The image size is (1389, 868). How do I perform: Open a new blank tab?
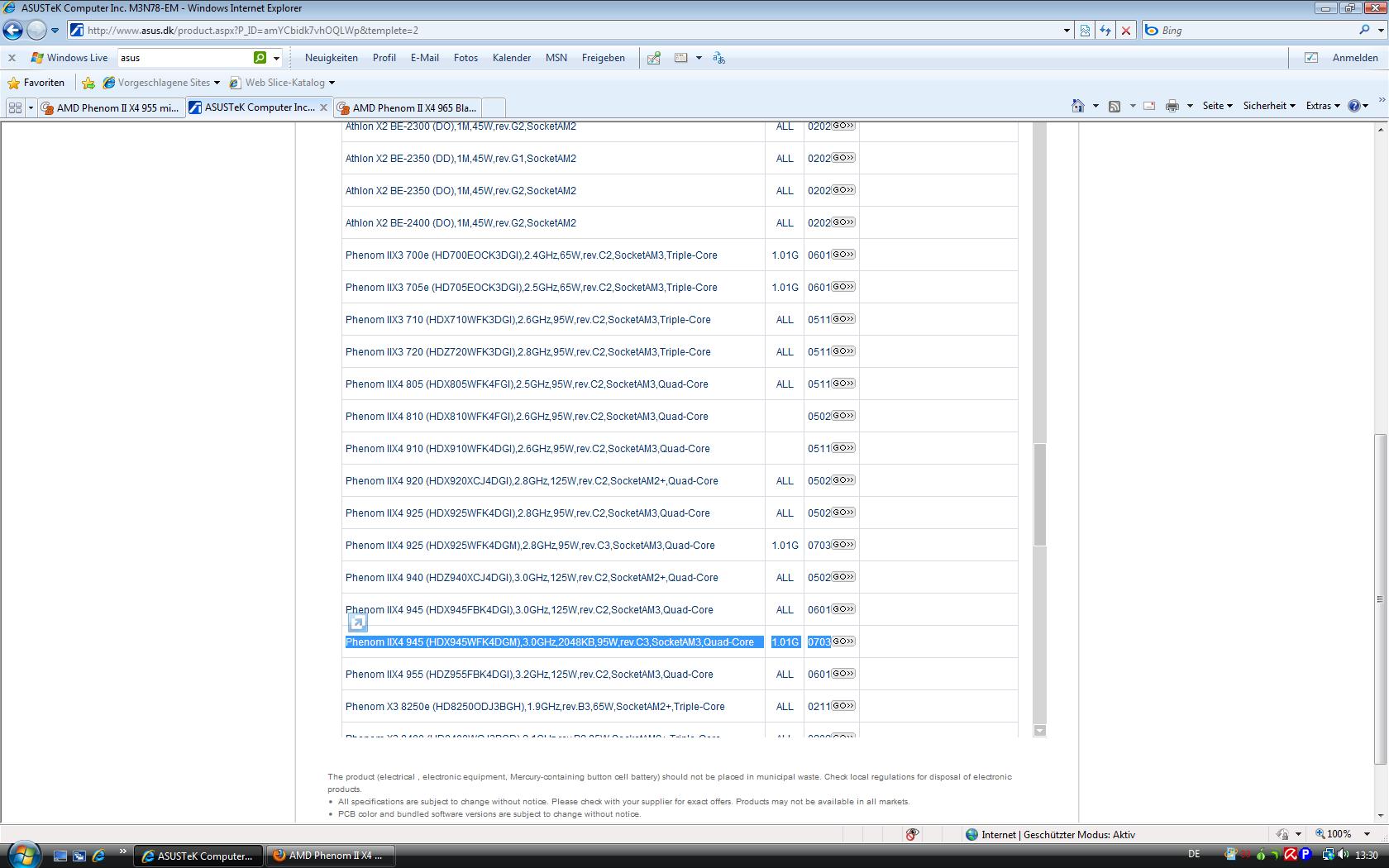493,107
